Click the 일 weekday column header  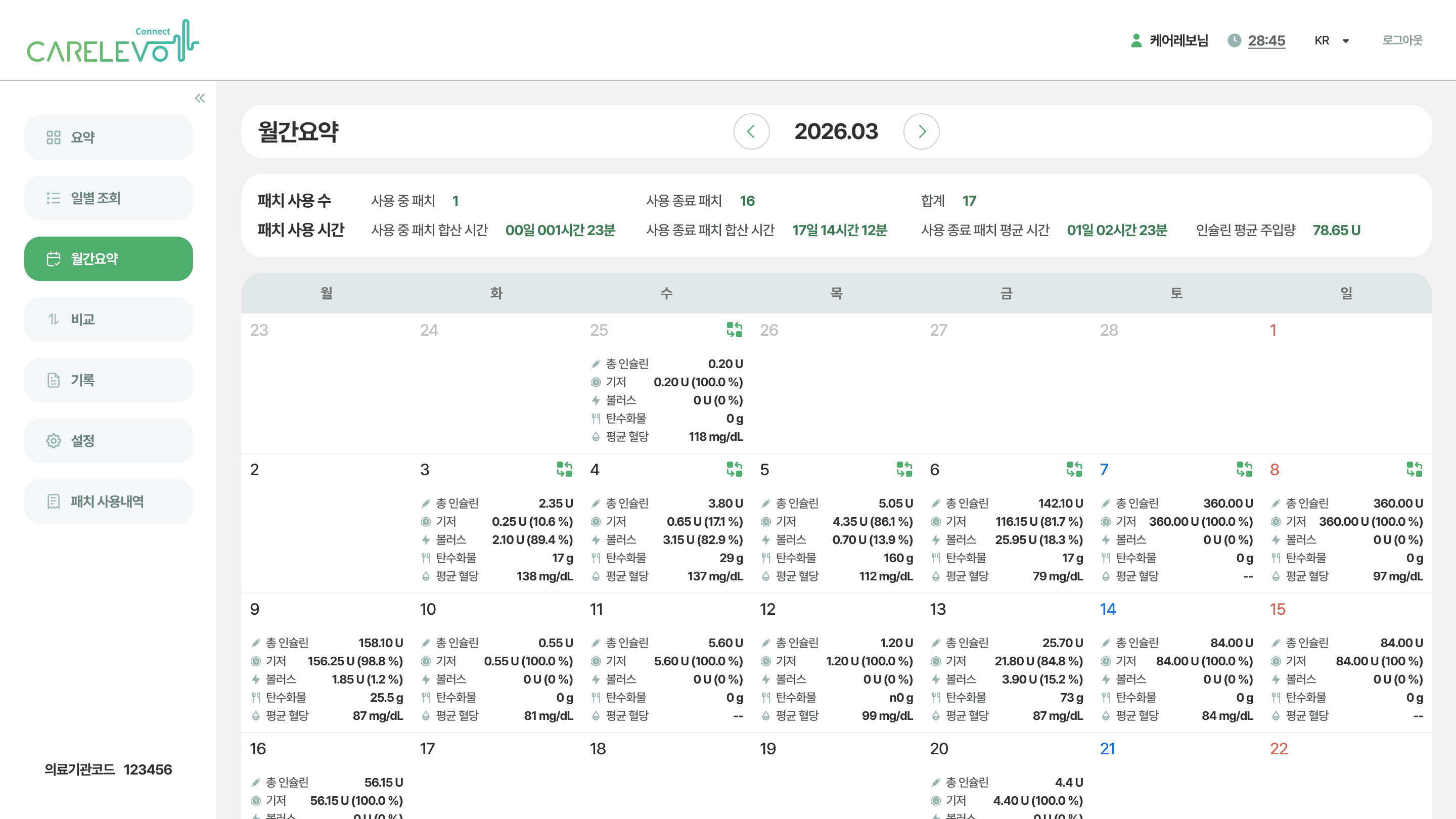pos(1346,293)
